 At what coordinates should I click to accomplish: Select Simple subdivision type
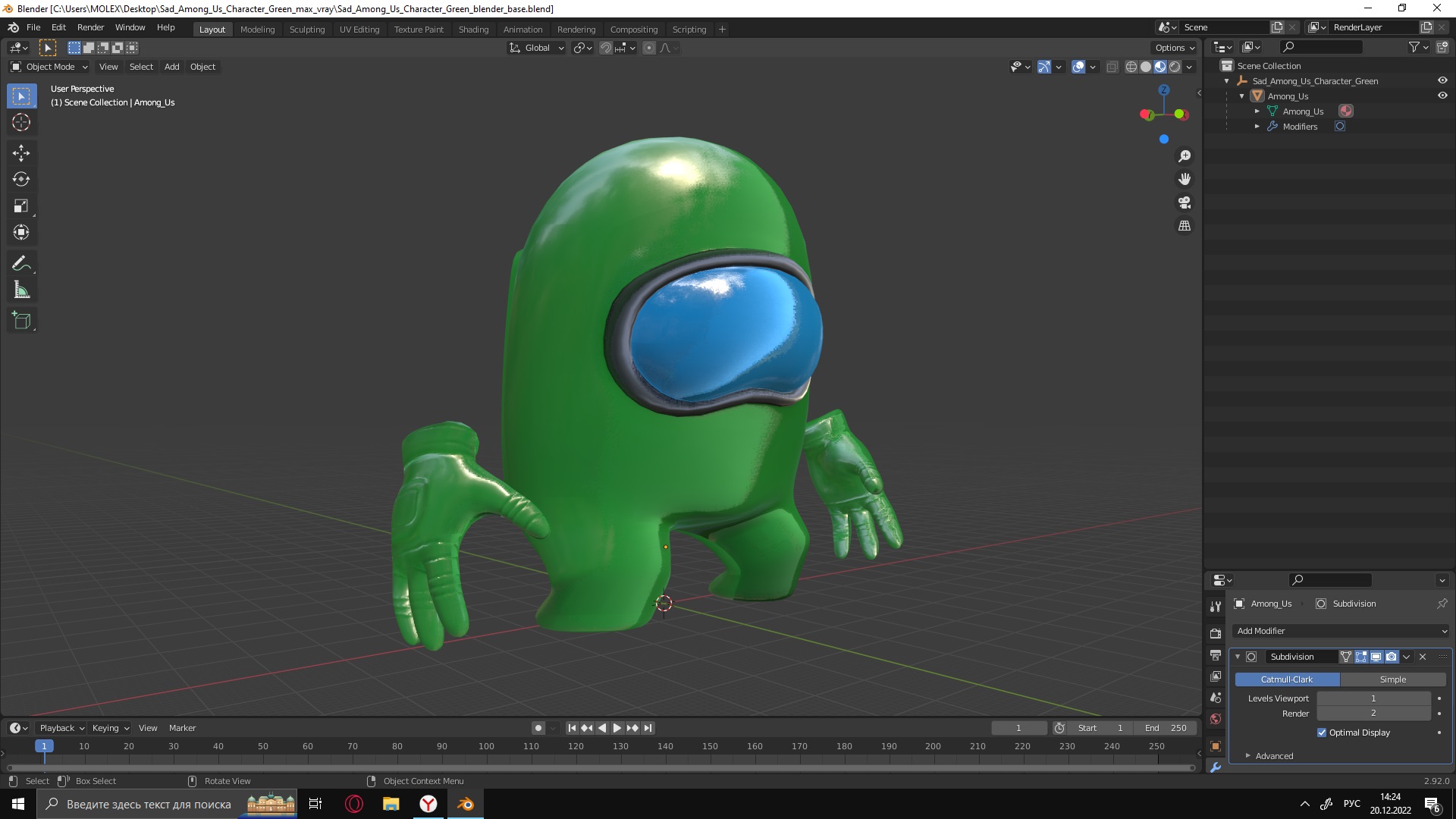click(1393, 679)
